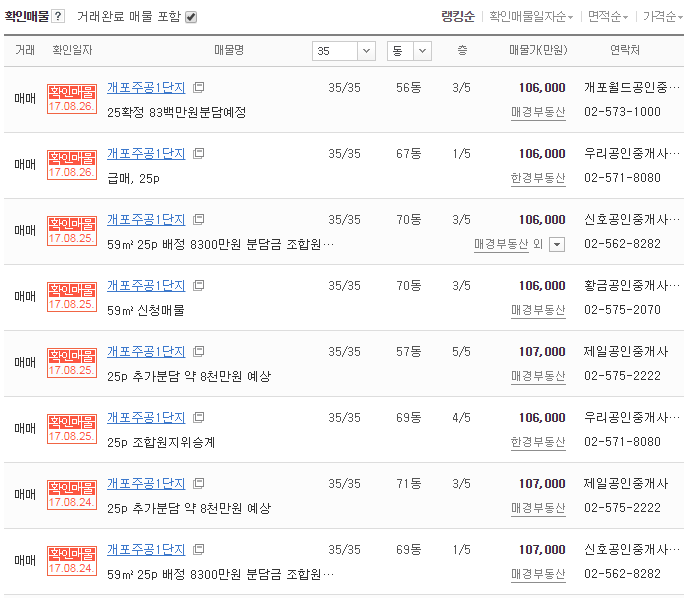This screenshot has height=598, width=698.
Task: Click the 급매, 25p description
Action: pos(133,179)
